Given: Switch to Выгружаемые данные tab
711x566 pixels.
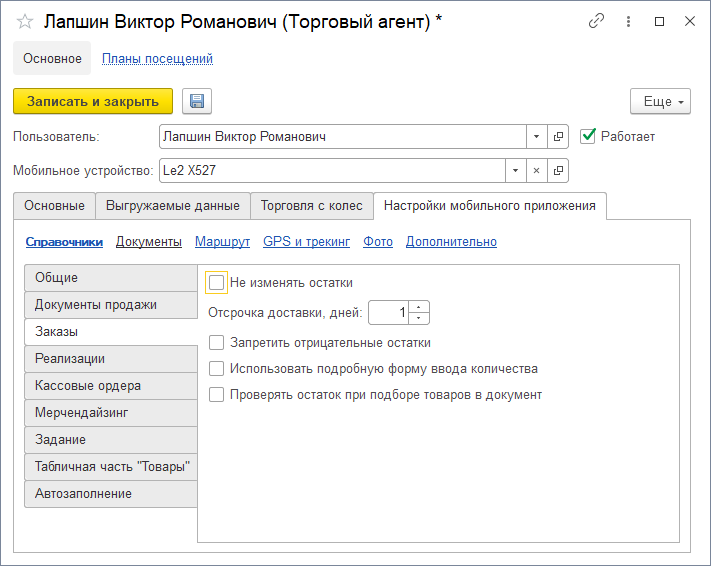Looking at the screenshot, I should [x=173, y=206].
